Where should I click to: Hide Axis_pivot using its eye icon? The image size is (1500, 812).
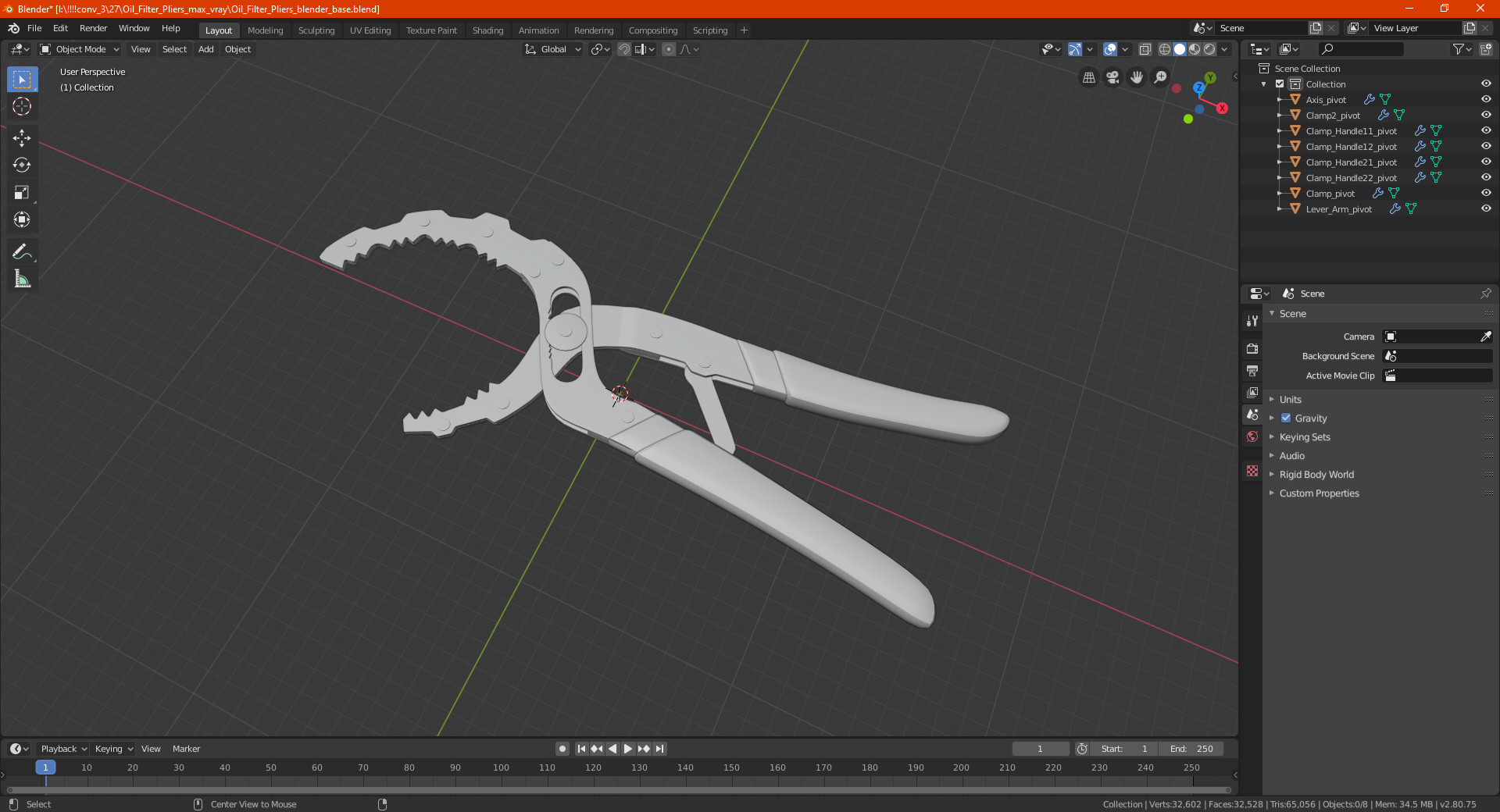coord(1486,100)
